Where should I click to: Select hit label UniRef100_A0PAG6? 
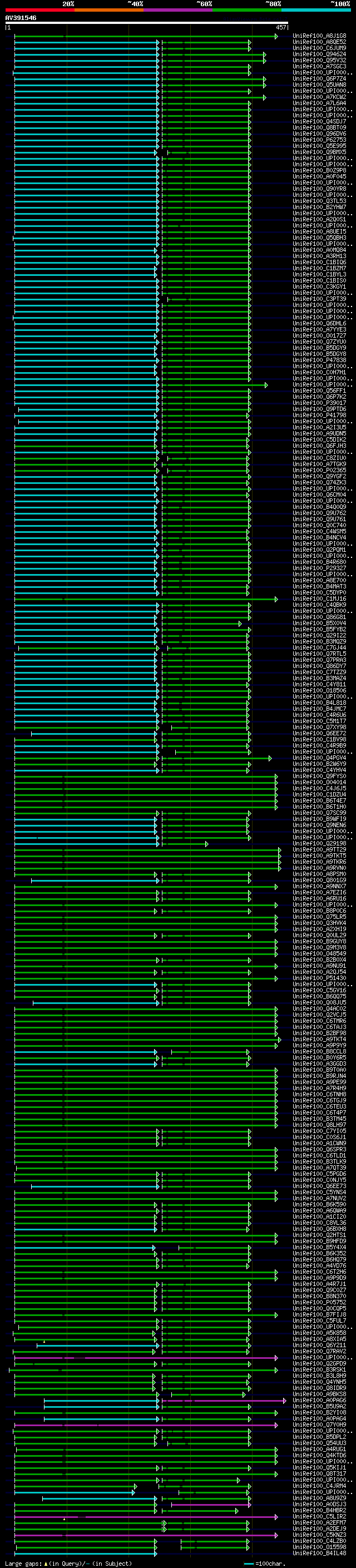[x=319, y=1400]
